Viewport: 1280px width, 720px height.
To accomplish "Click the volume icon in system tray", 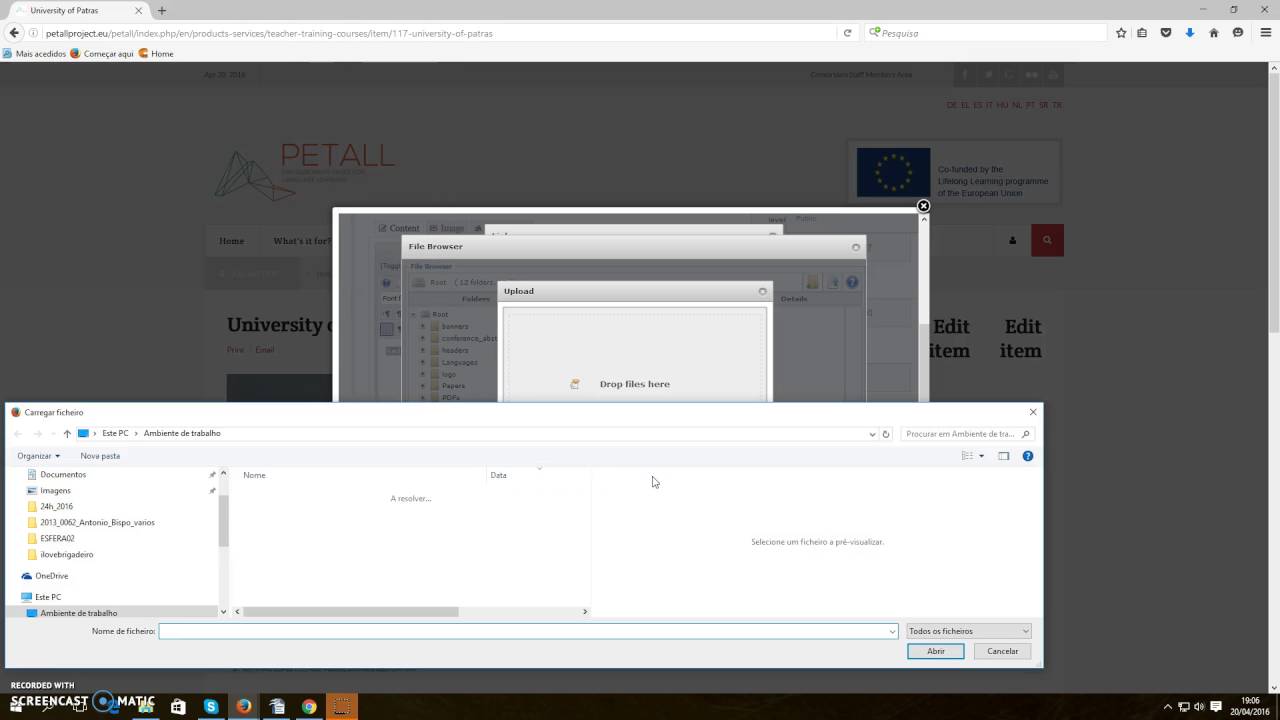I will coord(1199,707).
